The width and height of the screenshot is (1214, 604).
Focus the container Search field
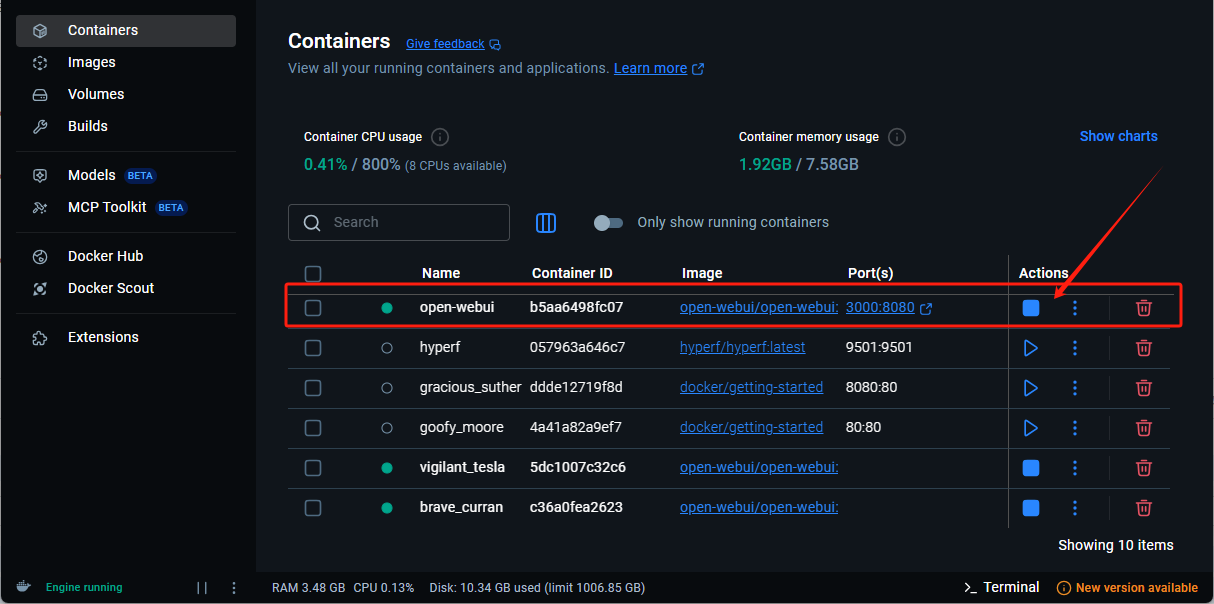point(399,223)
